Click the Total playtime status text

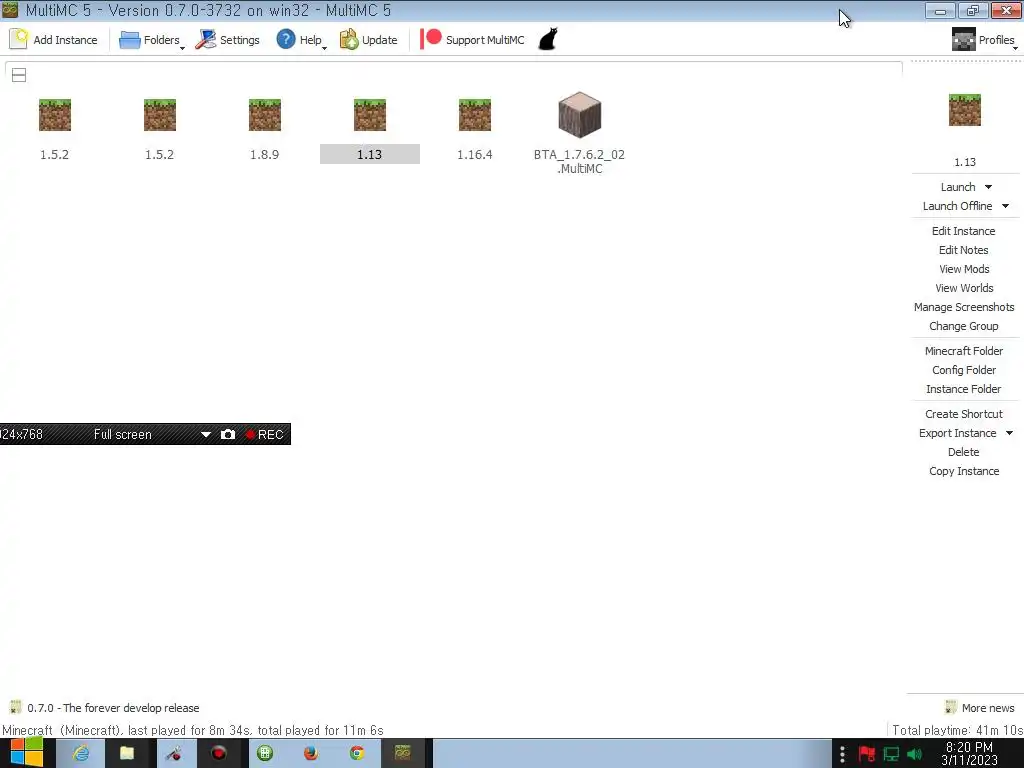point(957,730)
